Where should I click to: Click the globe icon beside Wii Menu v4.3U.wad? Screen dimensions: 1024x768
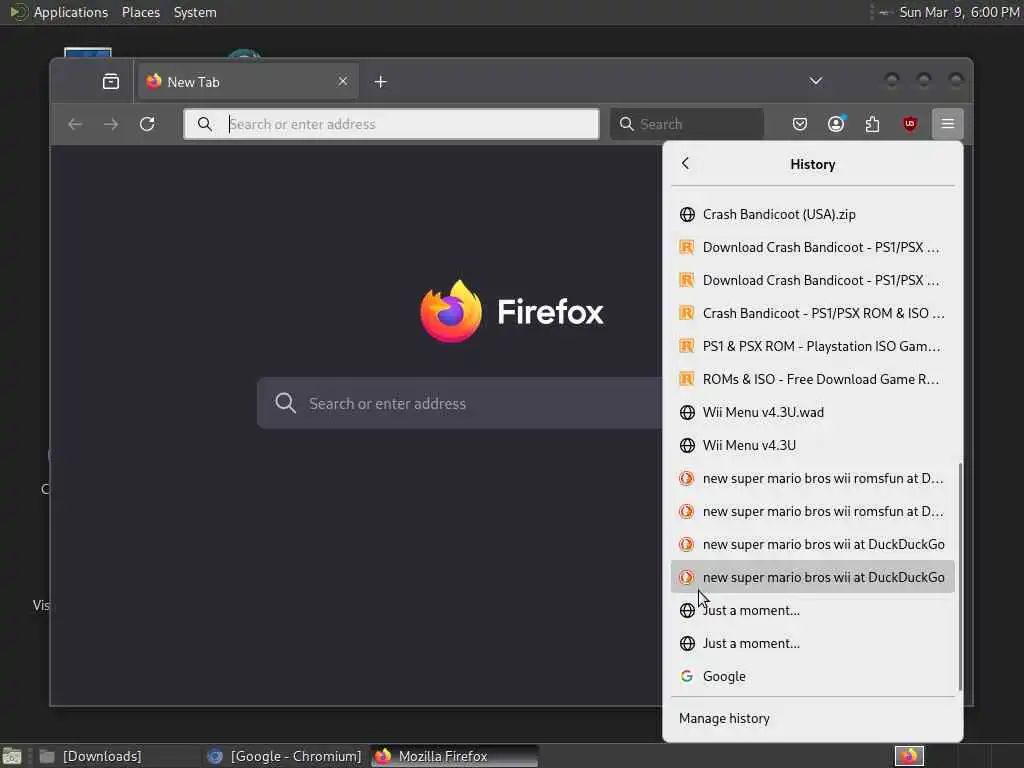(686, 413)
